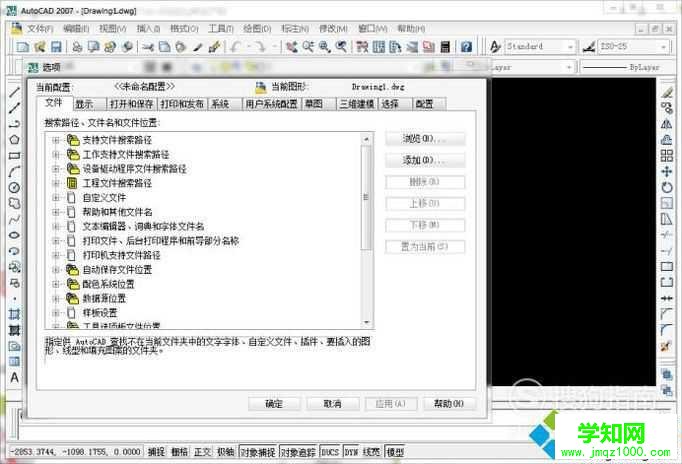
Task: Switch to the 打开和保存 tab
Action: click(131, 104)
